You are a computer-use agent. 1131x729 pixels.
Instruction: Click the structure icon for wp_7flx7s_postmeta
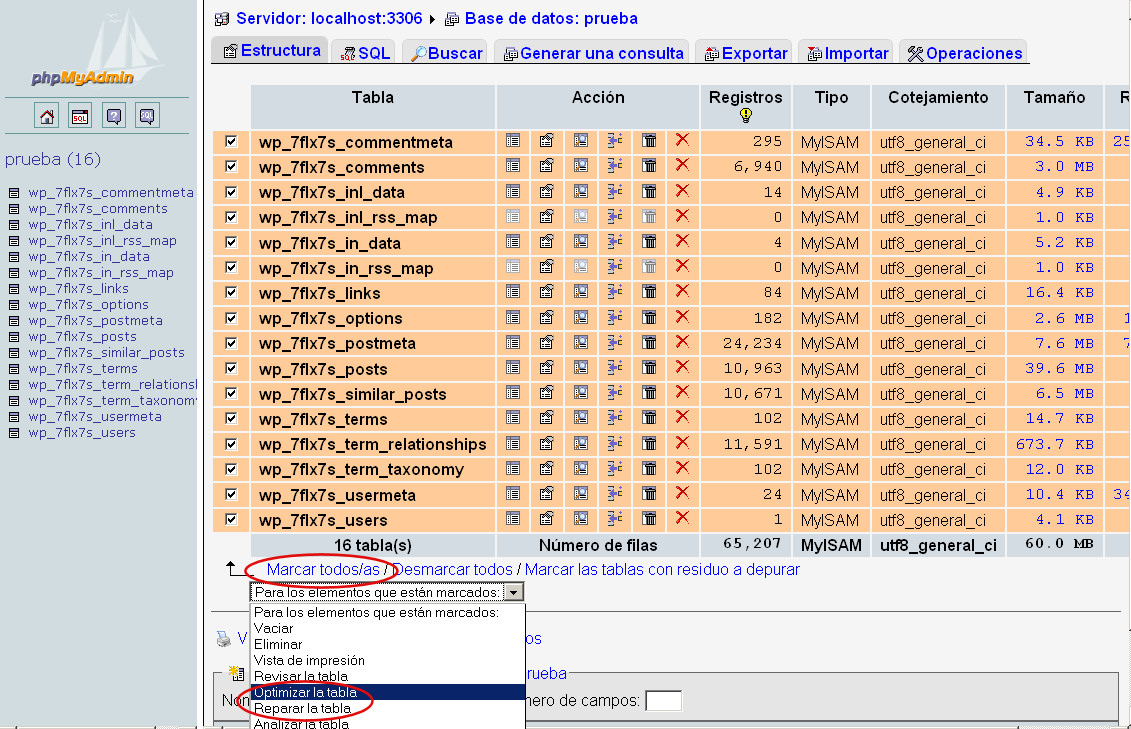[x=547, y=343]
